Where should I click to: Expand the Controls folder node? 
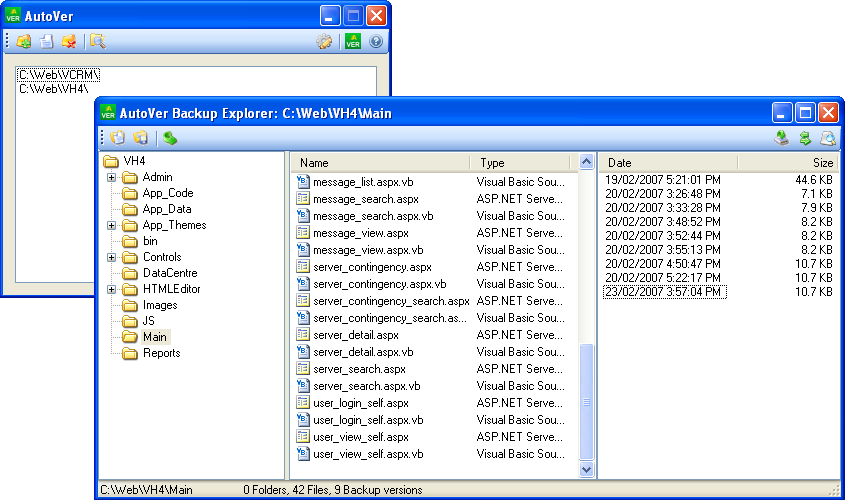tap(111, 257)
